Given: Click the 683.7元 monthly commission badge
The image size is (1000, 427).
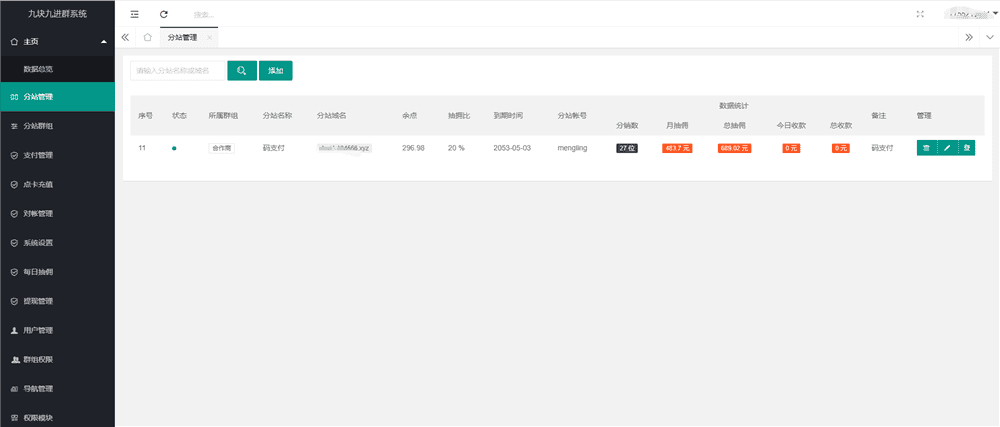Looking at the screenshot, I should pos(677,148).
